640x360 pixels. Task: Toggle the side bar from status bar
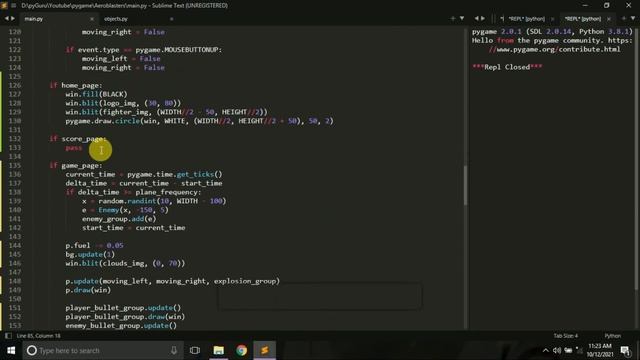pos(8,336)
